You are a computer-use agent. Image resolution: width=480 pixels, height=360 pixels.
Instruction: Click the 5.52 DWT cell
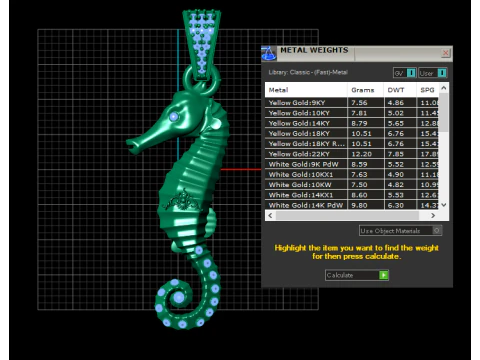click(400, 164)
